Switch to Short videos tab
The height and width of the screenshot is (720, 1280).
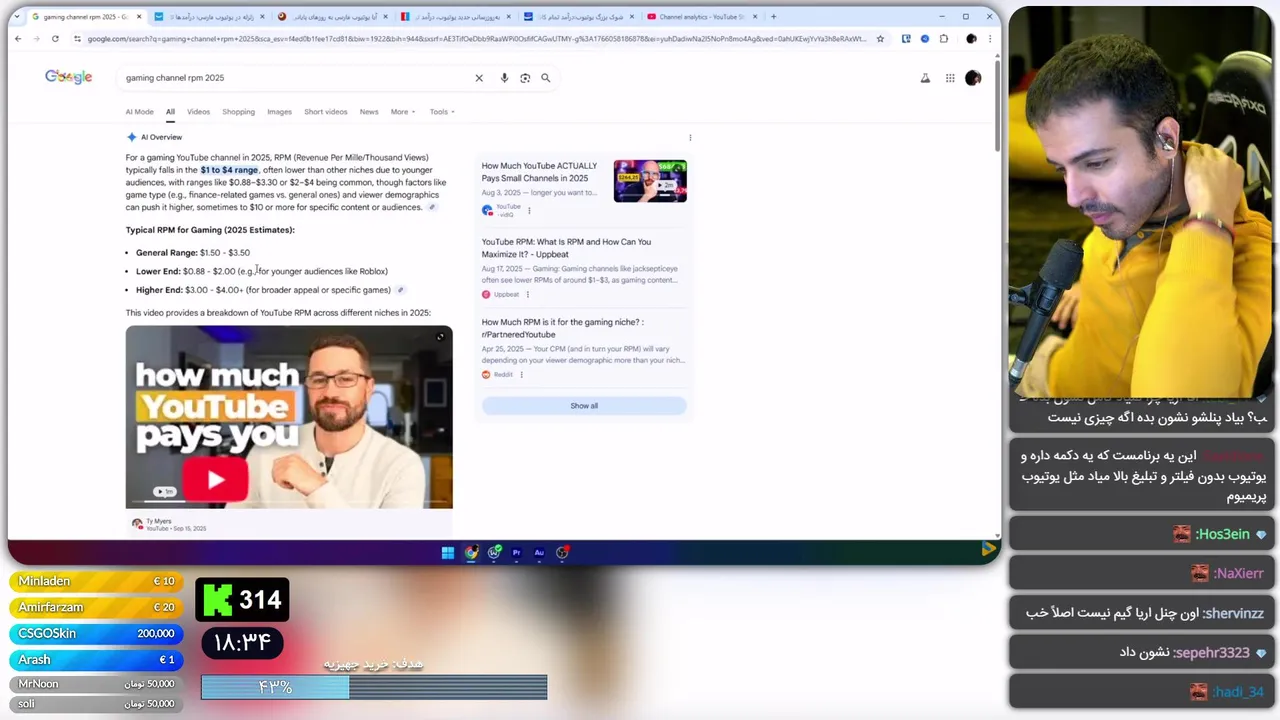click(326, 112)
